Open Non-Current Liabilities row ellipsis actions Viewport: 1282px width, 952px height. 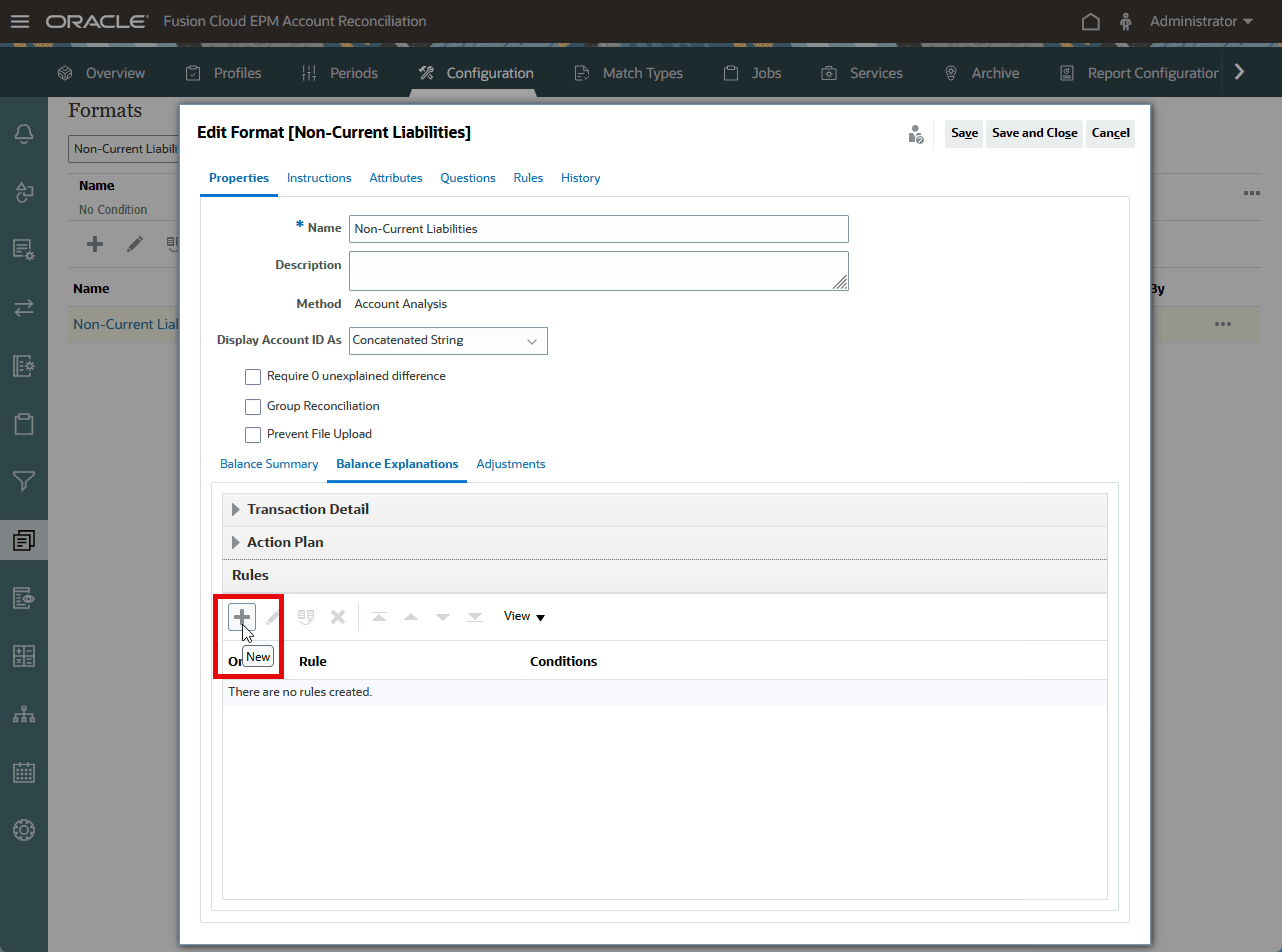coord(1223,324)
